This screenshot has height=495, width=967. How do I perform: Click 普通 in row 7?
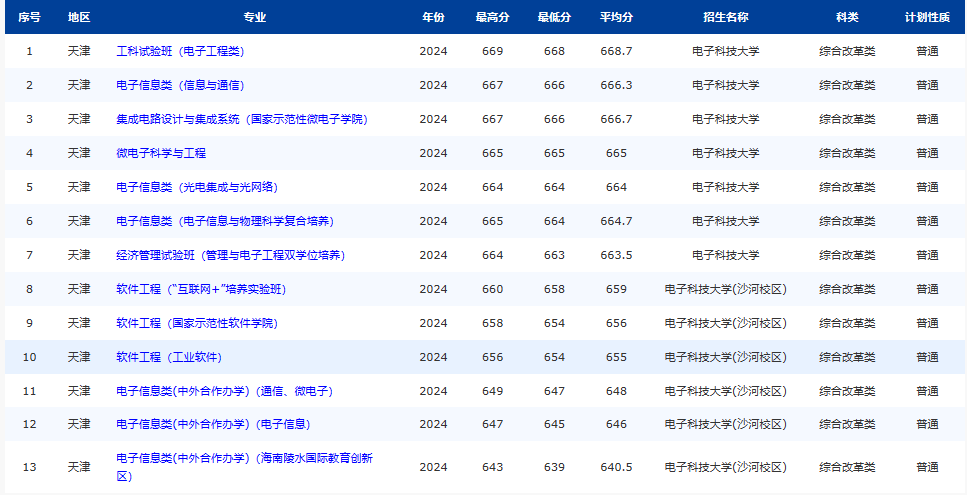(x=927, y=255)
